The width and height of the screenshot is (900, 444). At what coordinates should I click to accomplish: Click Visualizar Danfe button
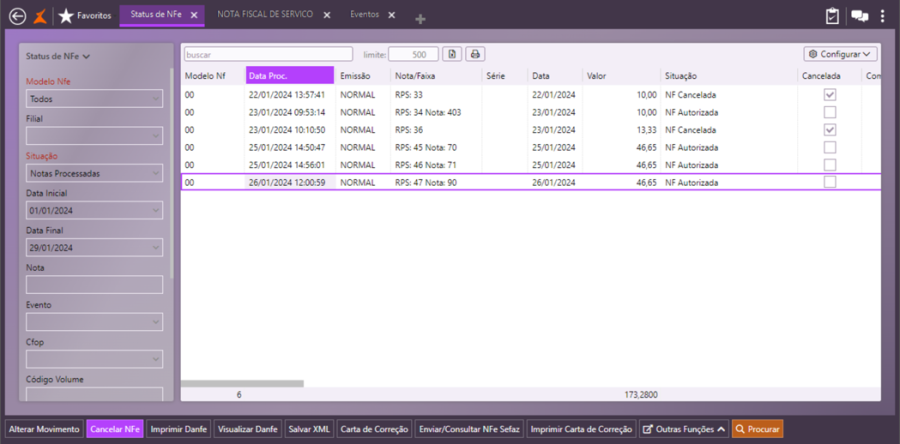249,429
